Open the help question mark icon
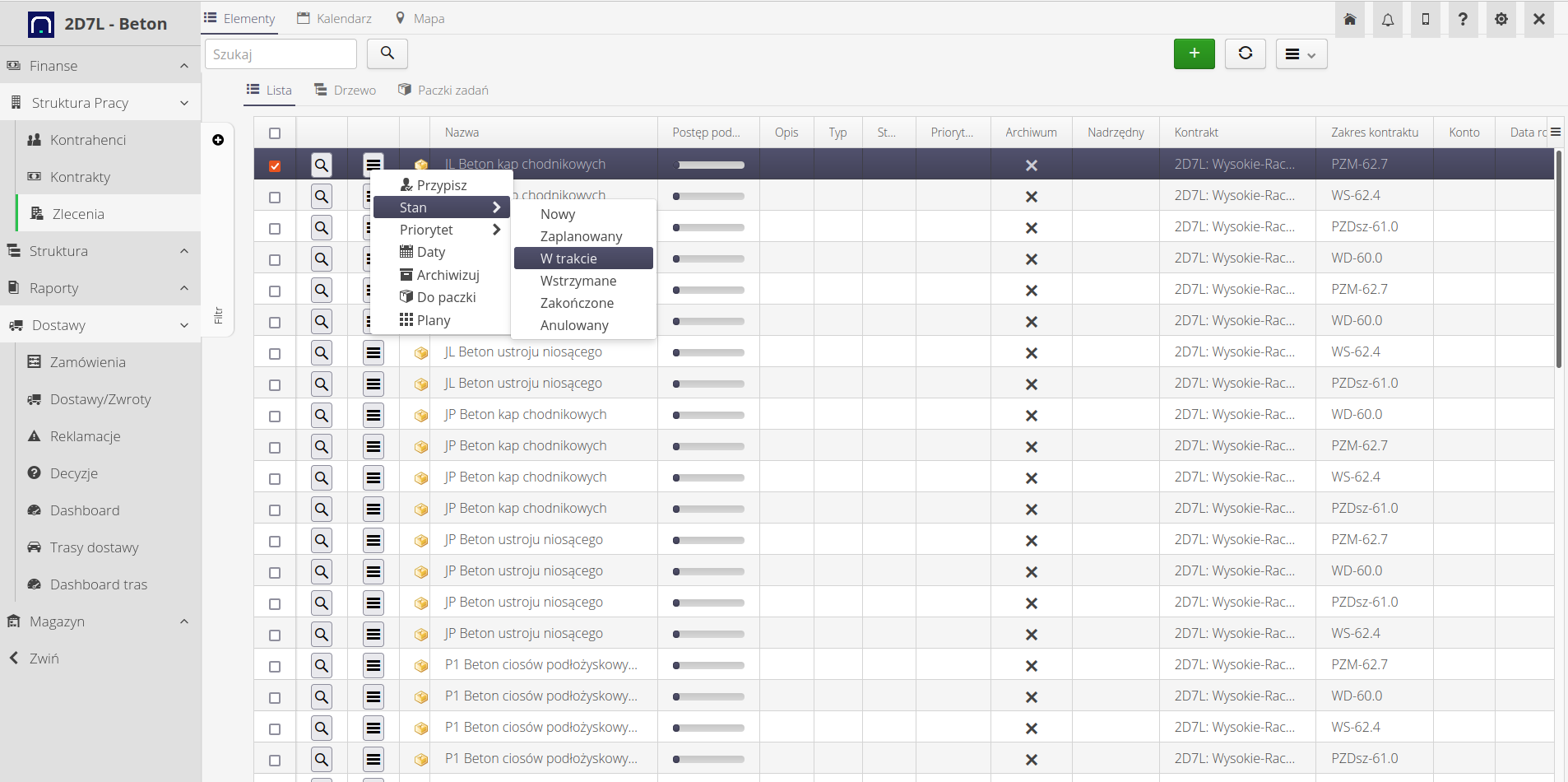The width and height of the screenshot is (1568, 782). coord(1463,20)
